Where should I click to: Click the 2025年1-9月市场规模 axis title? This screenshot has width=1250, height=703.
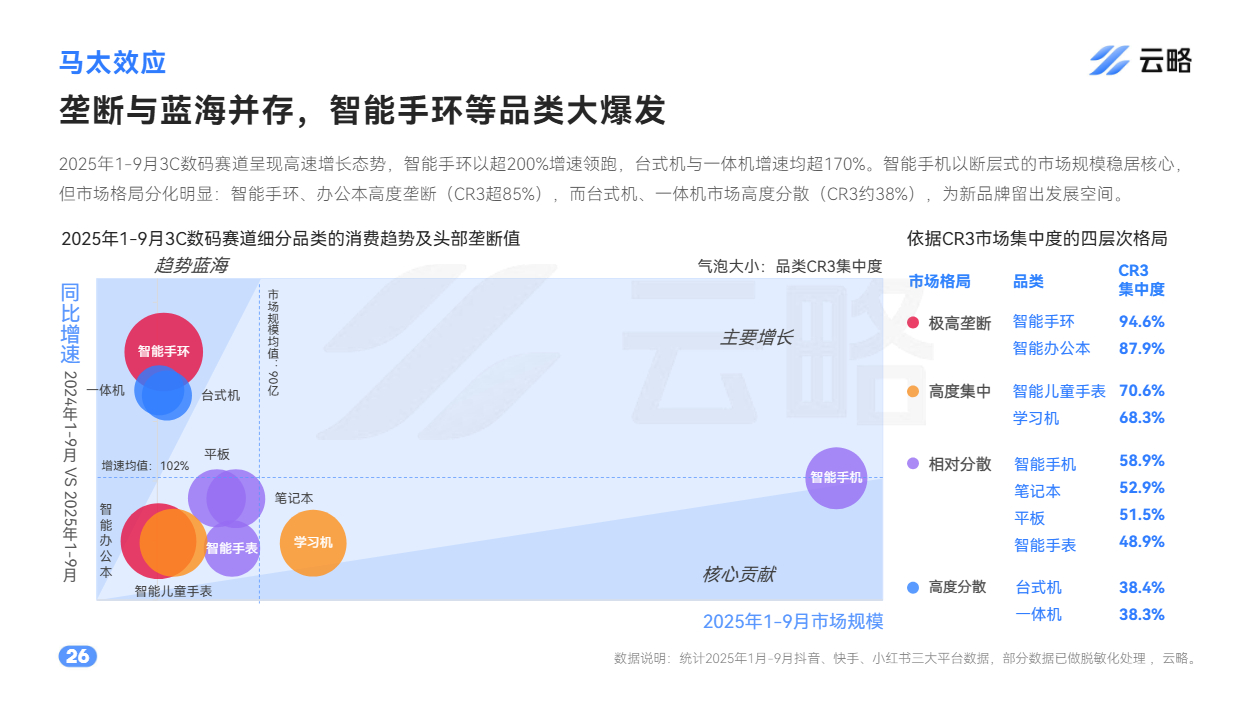pyautogui.click(x=793, y=621)
